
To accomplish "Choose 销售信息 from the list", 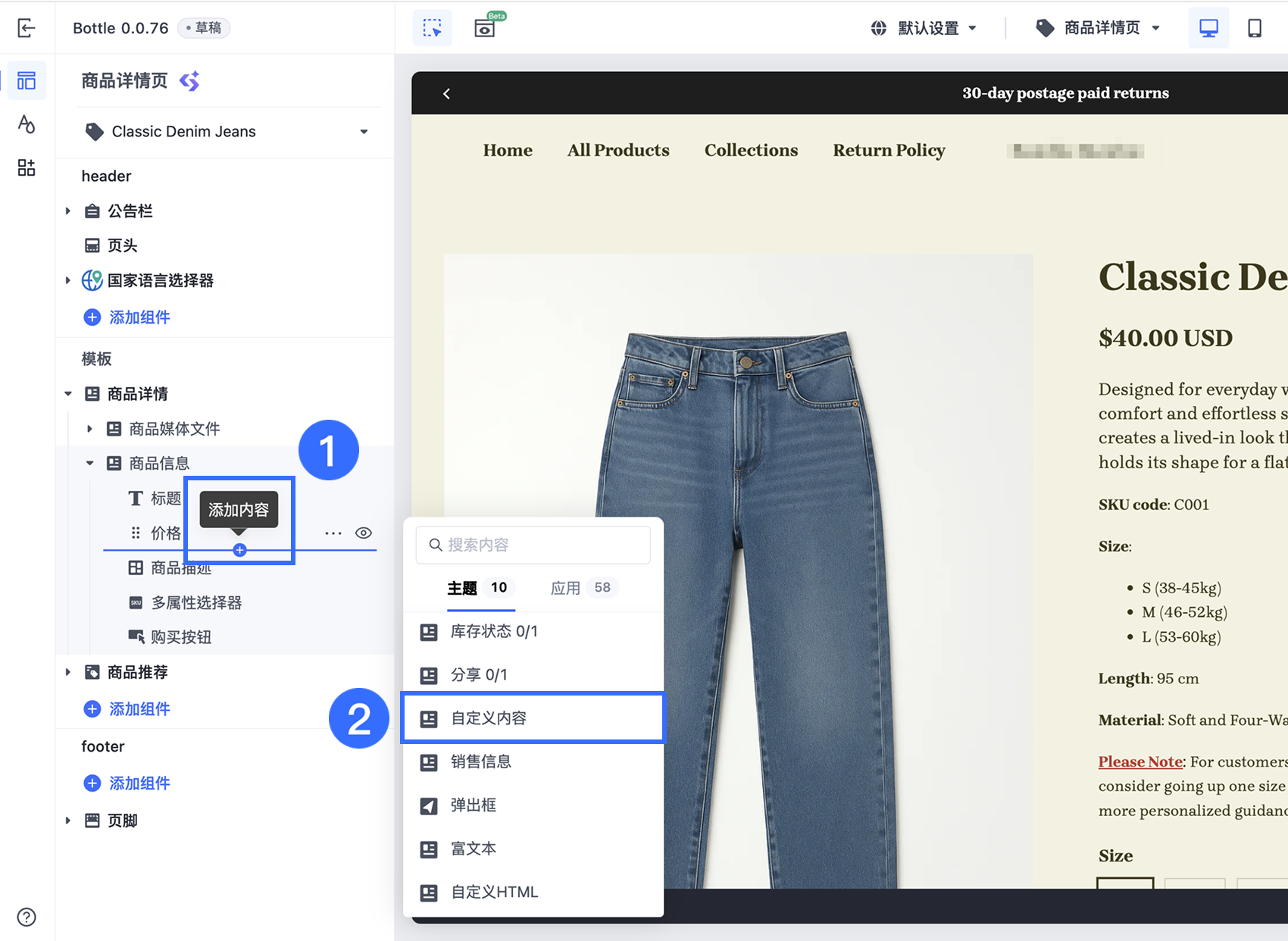I will (x=533, y=761).
